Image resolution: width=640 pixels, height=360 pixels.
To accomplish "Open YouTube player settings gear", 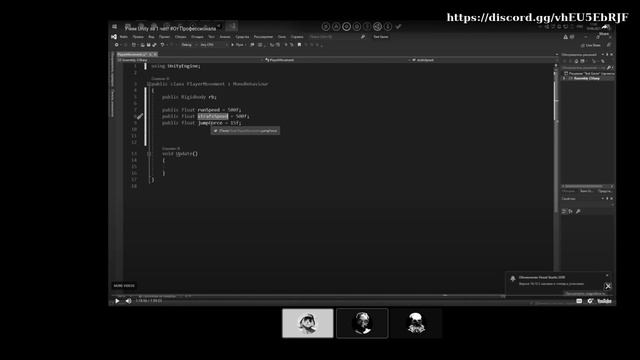I will [x=590, y=301].
